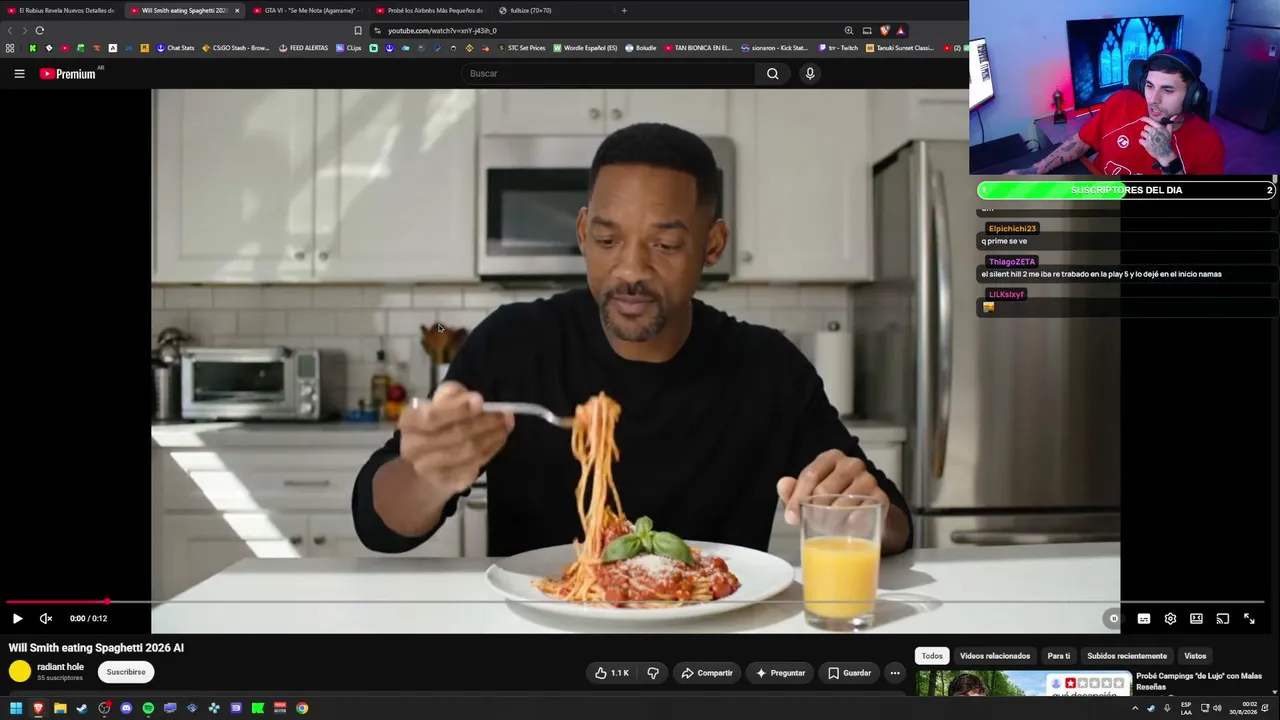
Task: Select the Videos relacionados filter chip
Action: (995, 656)
